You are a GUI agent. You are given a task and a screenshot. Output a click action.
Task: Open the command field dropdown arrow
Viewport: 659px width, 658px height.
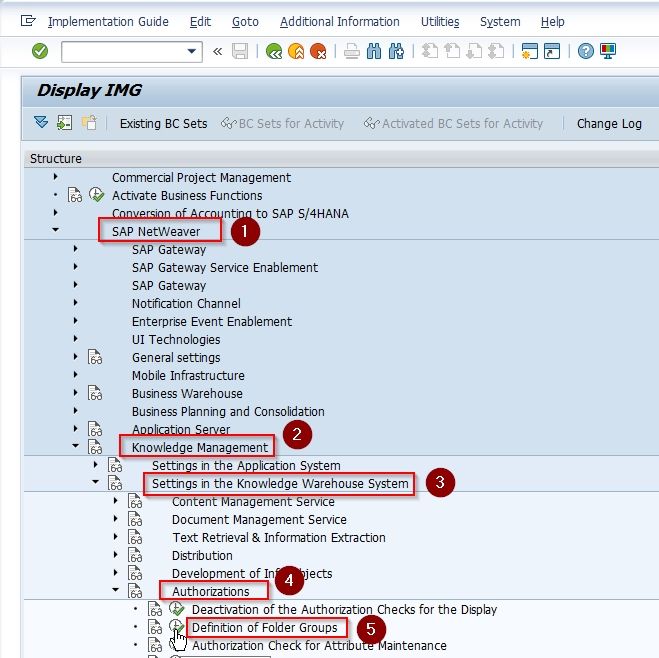click(x=192, y=51)
